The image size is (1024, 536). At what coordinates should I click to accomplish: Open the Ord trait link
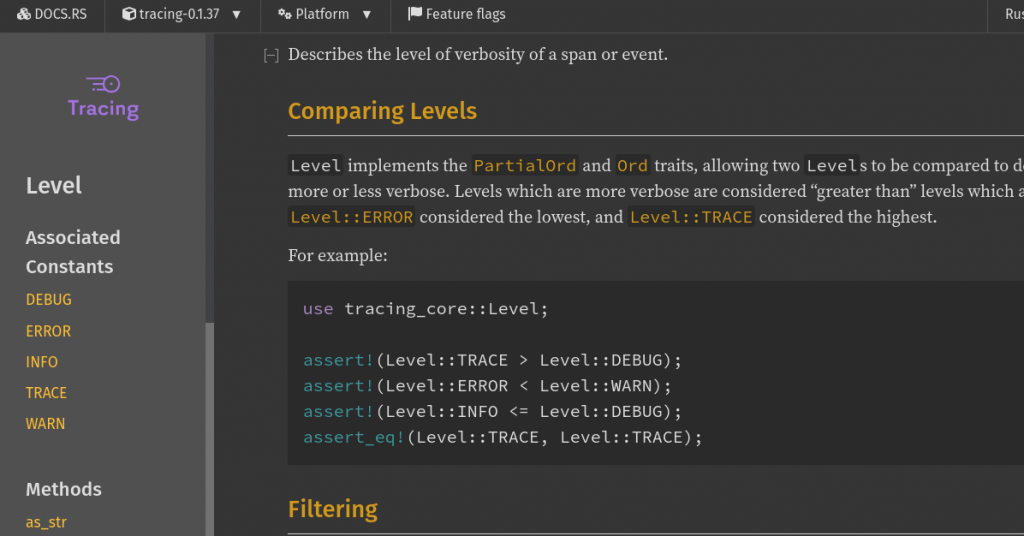point(632,166)
